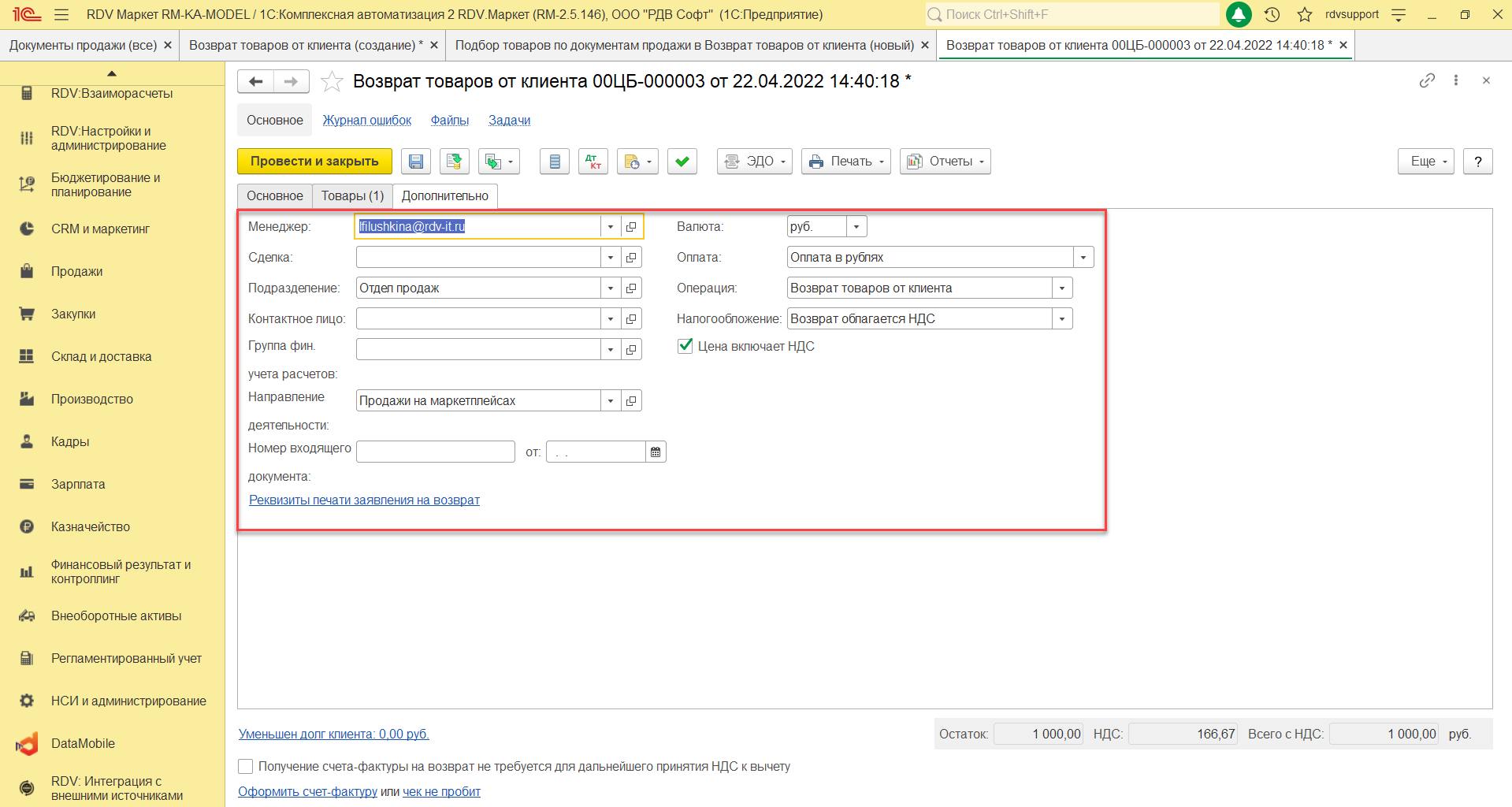This screenshot has height=807, width=1512.
Task: Open the Налогообложение dropdown list
Action: (1062, 319)
